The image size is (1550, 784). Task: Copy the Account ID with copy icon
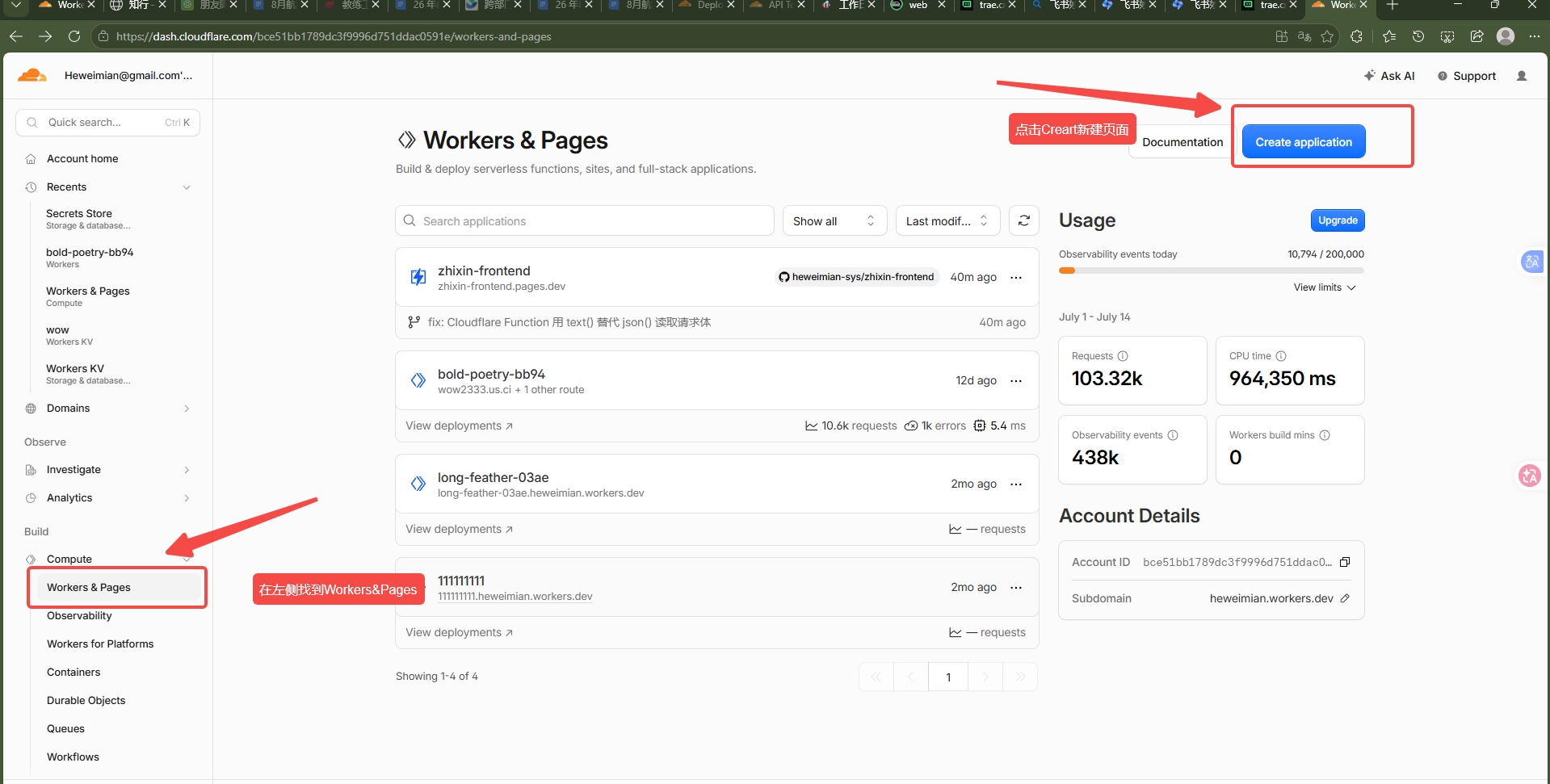[x=1345, y=562]
